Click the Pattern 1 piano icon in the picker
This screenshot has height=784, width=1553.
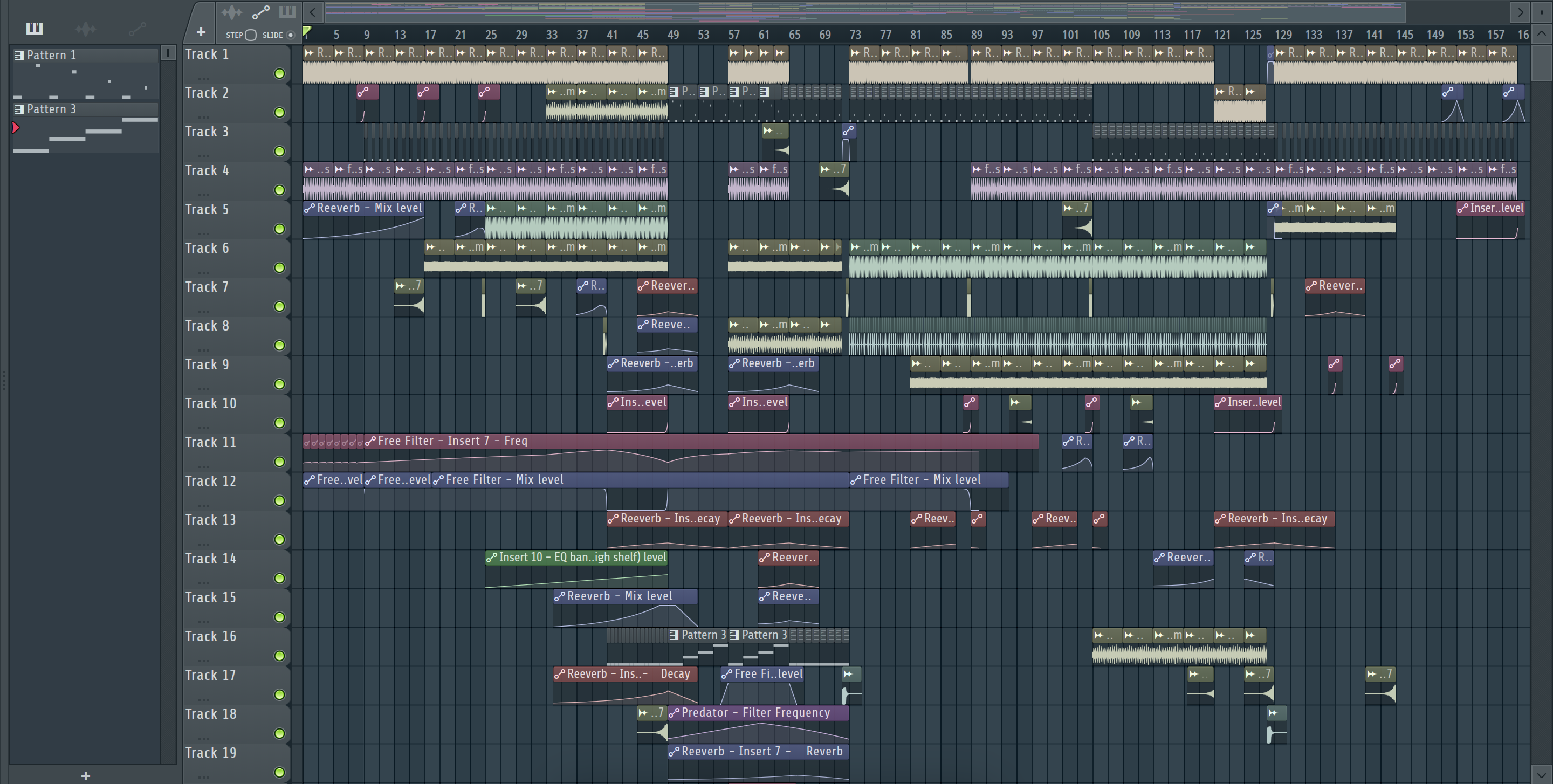point(19,56)
